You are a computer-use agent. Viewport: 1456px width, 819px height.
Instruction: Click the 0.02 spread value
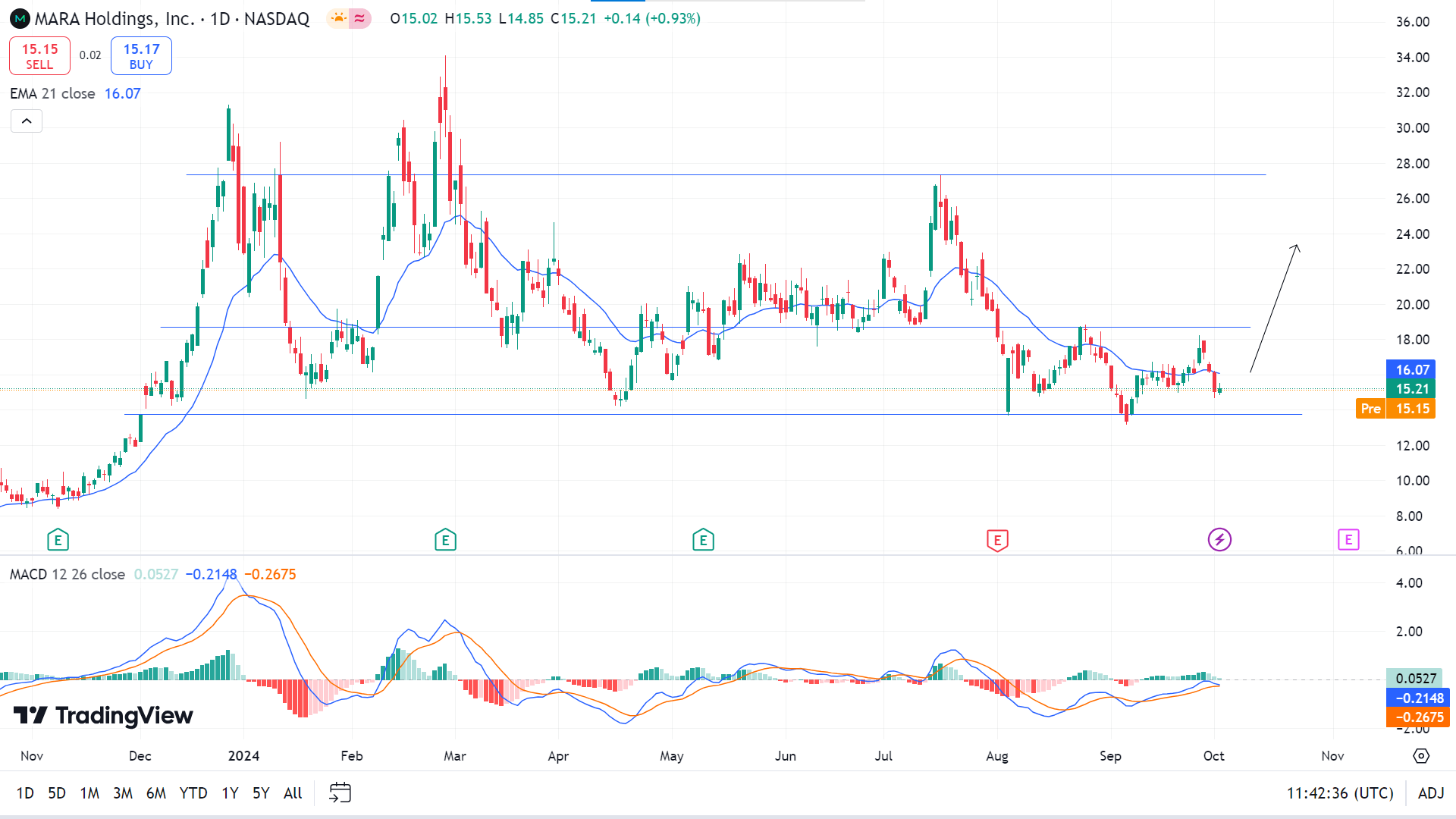point(90,55)
